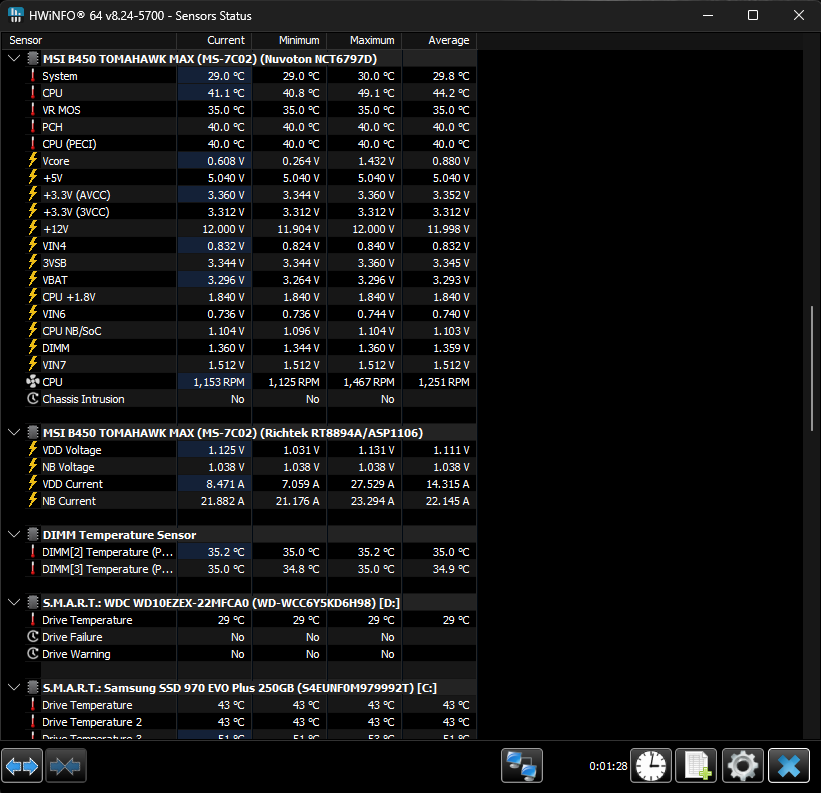Collapse the Nuvoton NCT6797D sensor group
Viewport: 821px width, 793px height.
pyautogui.click(x=14, y=58)
